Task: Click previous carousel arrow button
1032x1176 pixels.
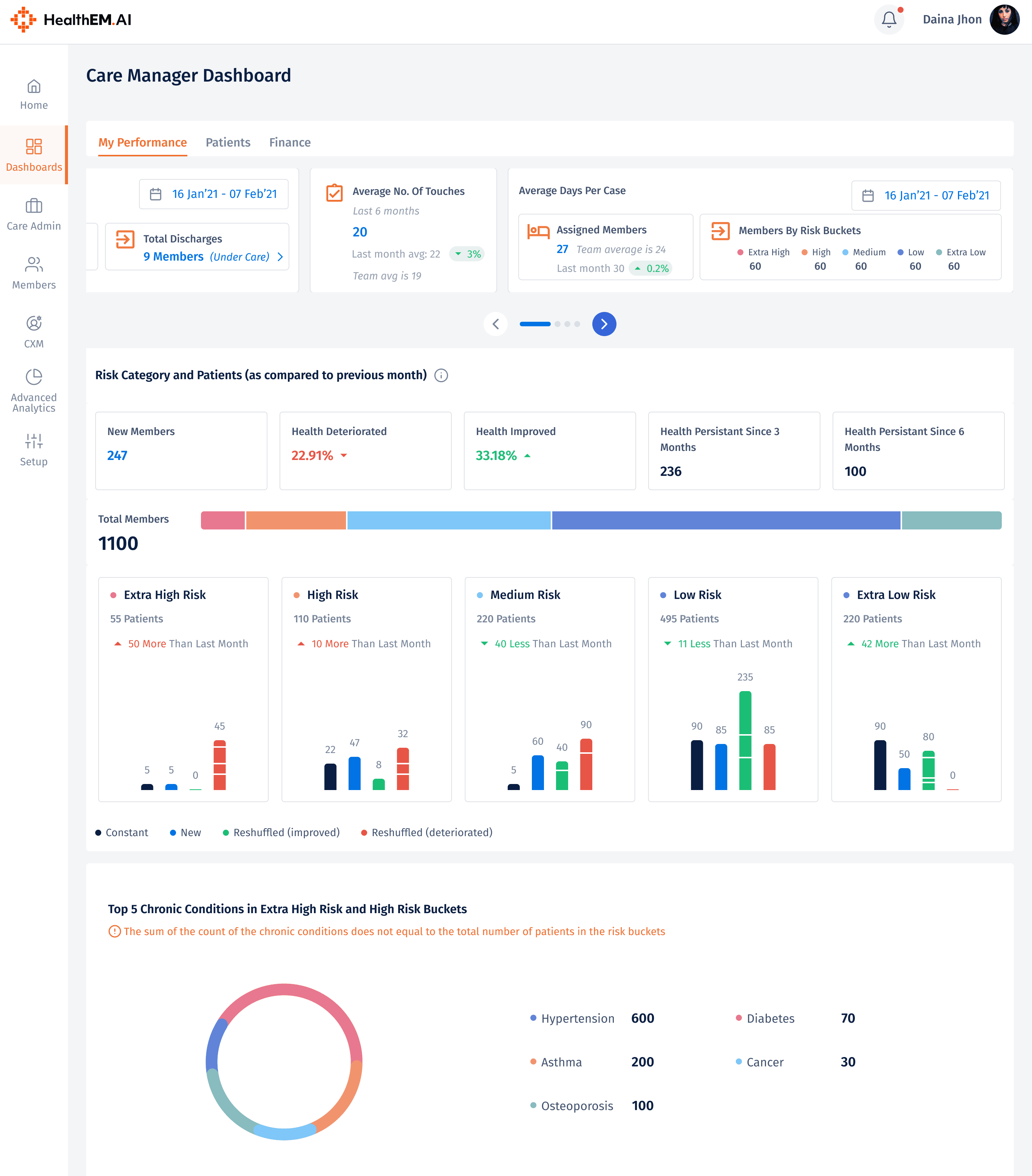Action: 496,324
